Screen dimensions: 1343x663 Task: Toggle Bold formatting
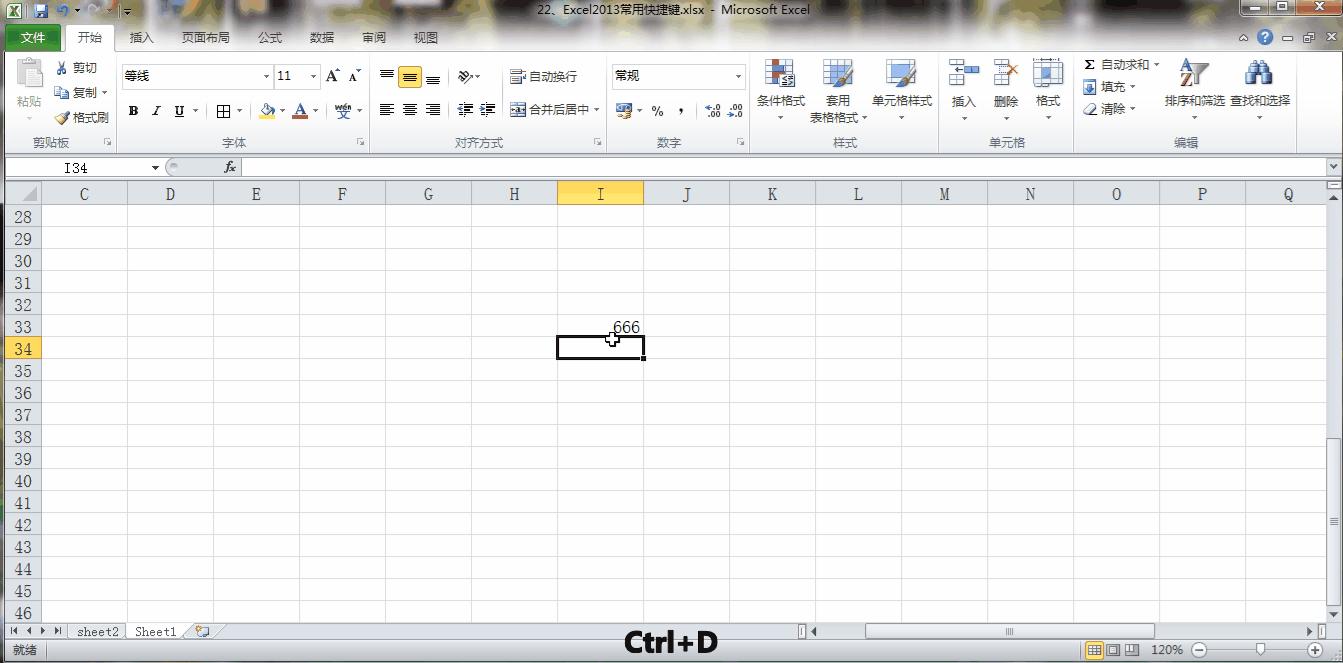pyautogui.click(x=133, y=111)
